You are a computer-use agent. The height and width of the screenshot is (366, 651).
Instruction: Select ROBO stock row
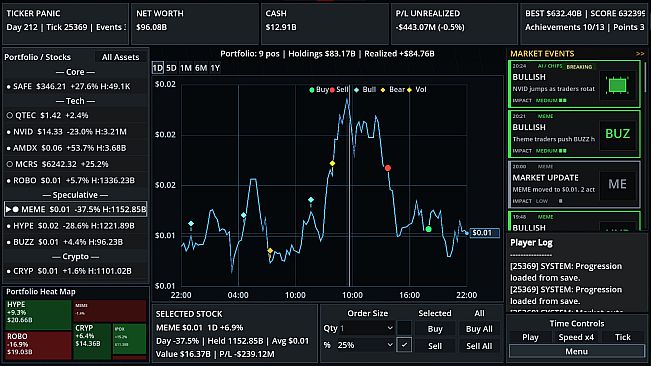pyautogui.click(x=76, y=181)
